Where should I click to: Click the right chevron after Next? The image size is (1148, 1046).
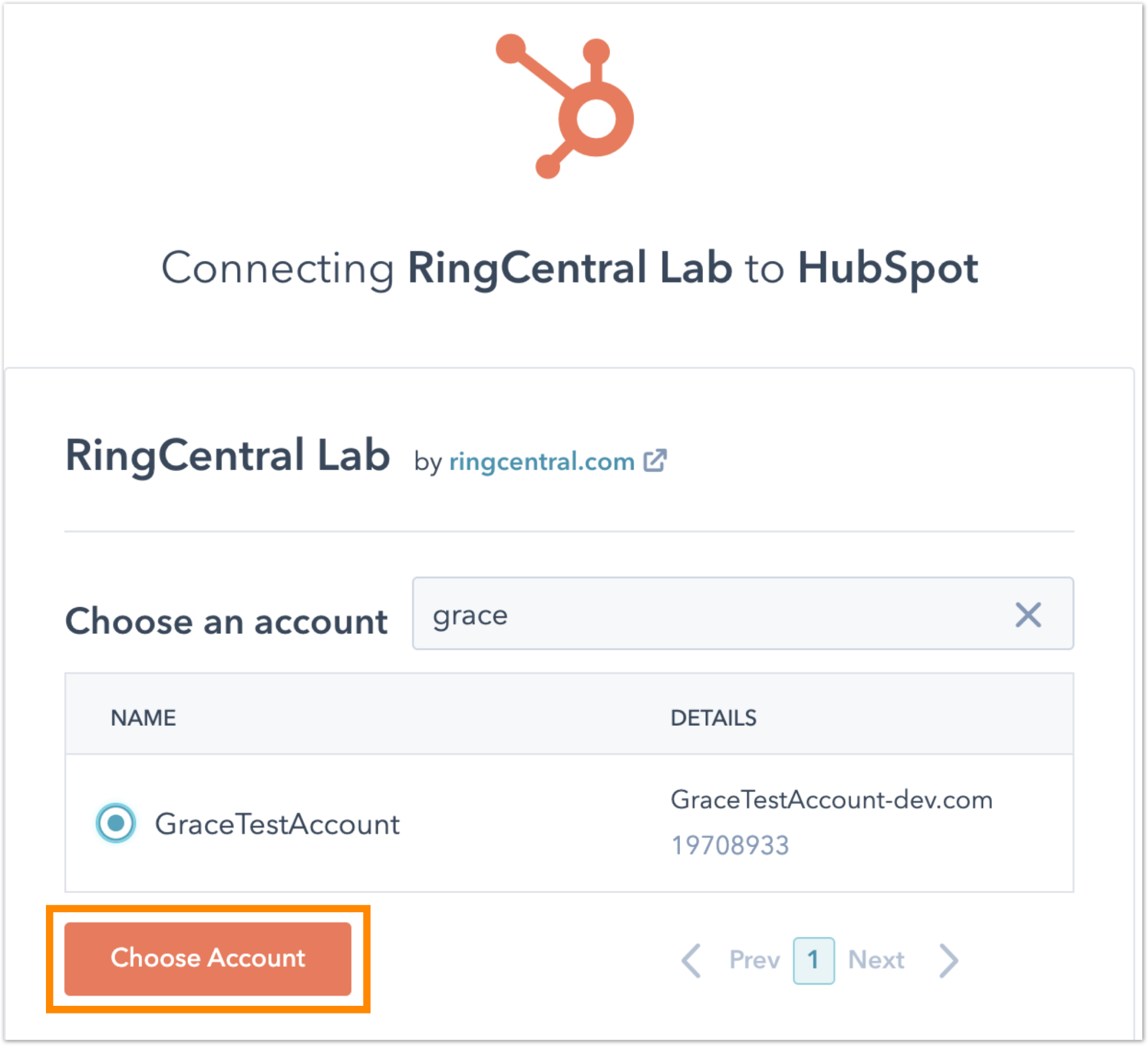click(x=949, y=960)
